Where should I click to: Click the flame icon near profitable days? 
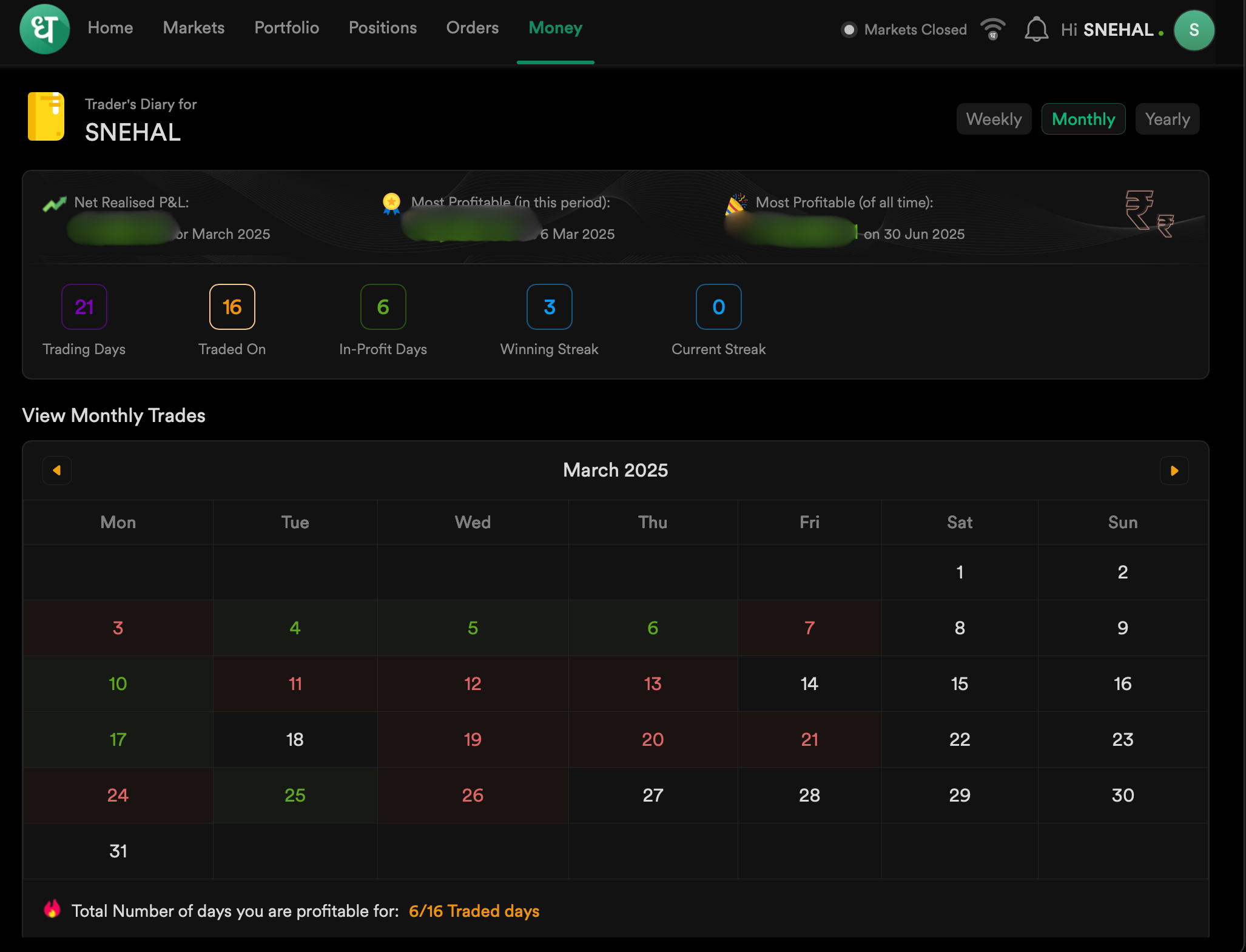tap(53, 908)
